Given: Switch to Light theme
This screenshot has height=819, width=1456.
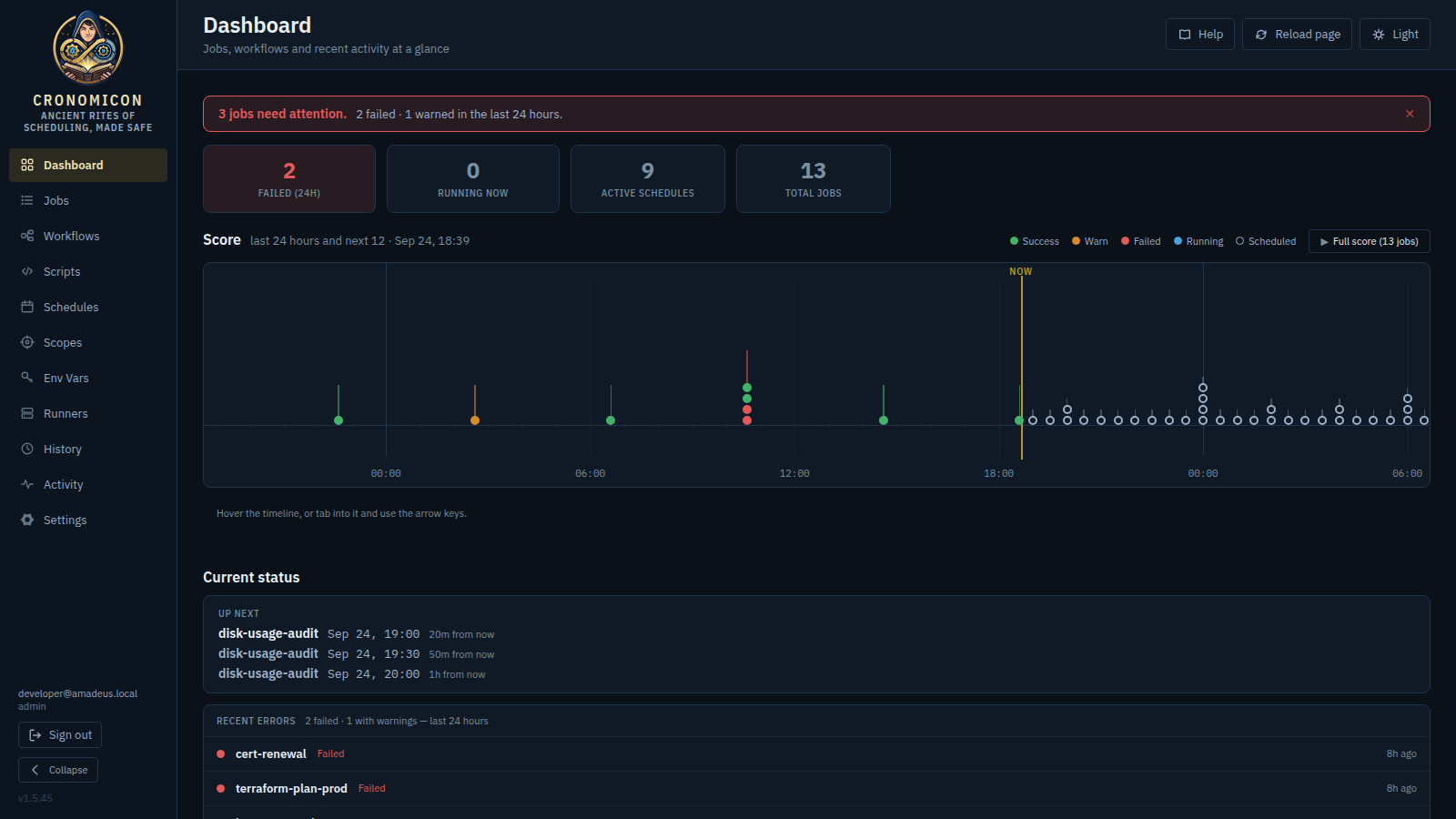Looking at the screenshot, I should 1395,35.
